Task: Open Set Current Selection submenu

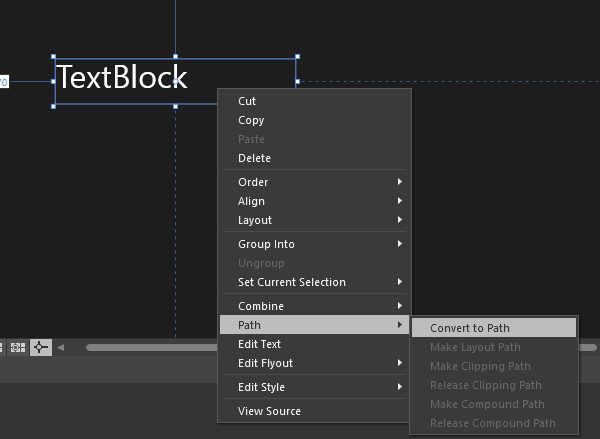Action: click(x=315, y=282)
